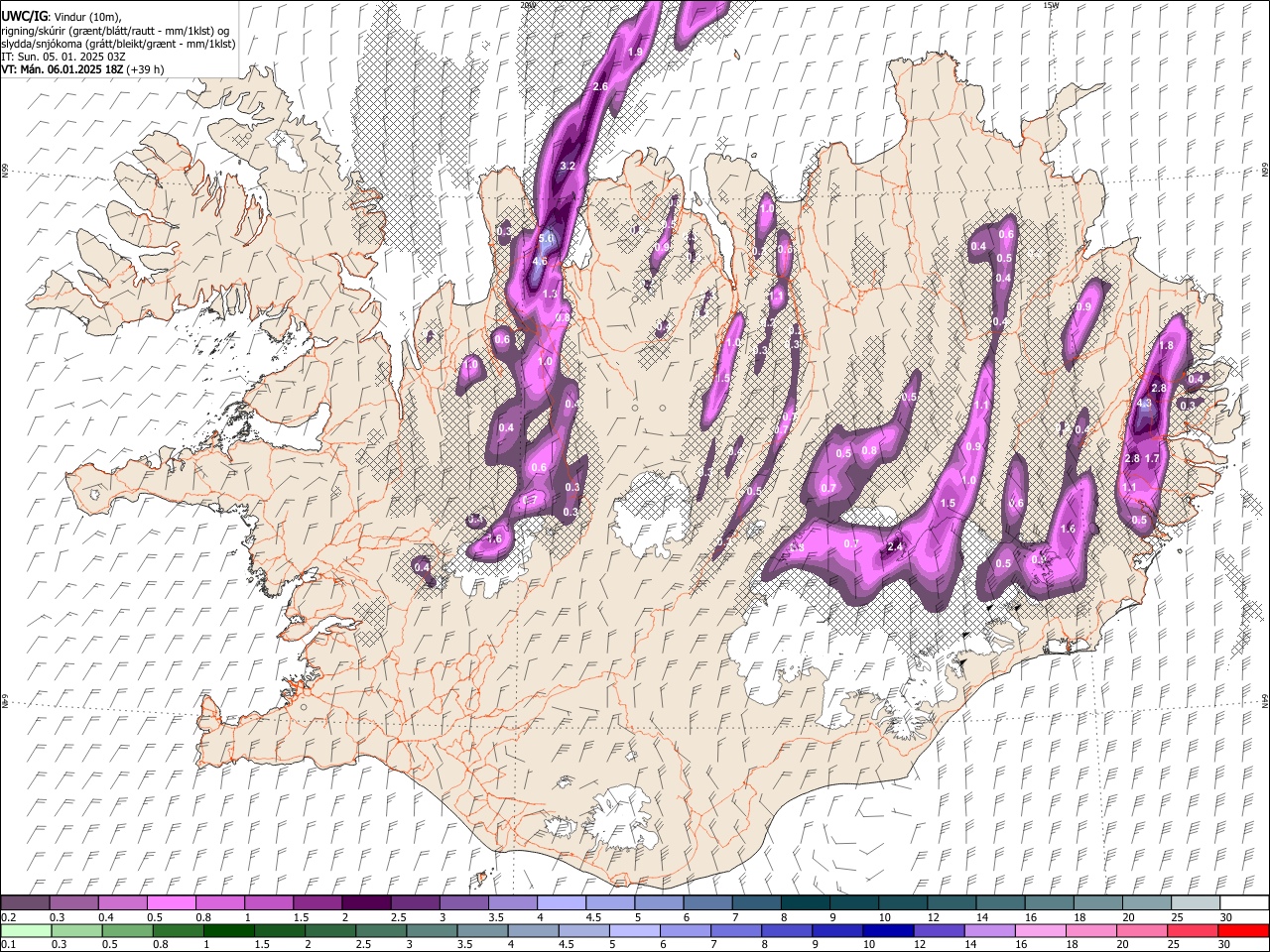This screenshot has width=1270, height=952.
Task: Click the pale green lower swatch between 0.1 and 0.3
Action: pos(27,931)
